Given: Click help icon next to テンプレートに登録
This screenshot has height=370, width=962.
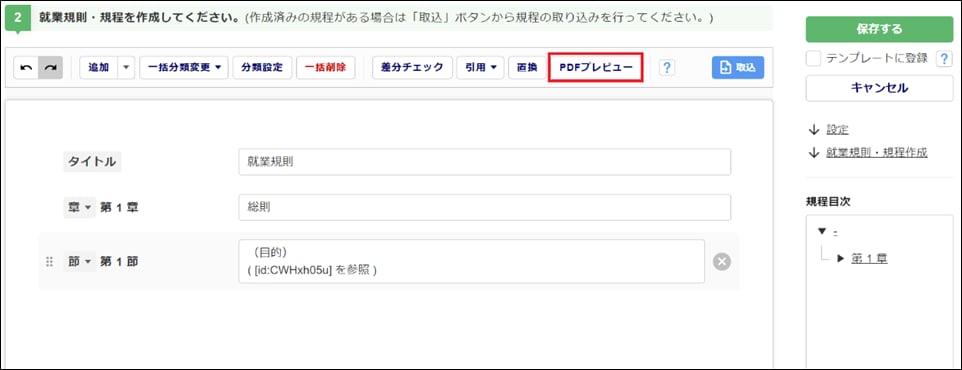Looking at the screenshot, I should (944, 58).
